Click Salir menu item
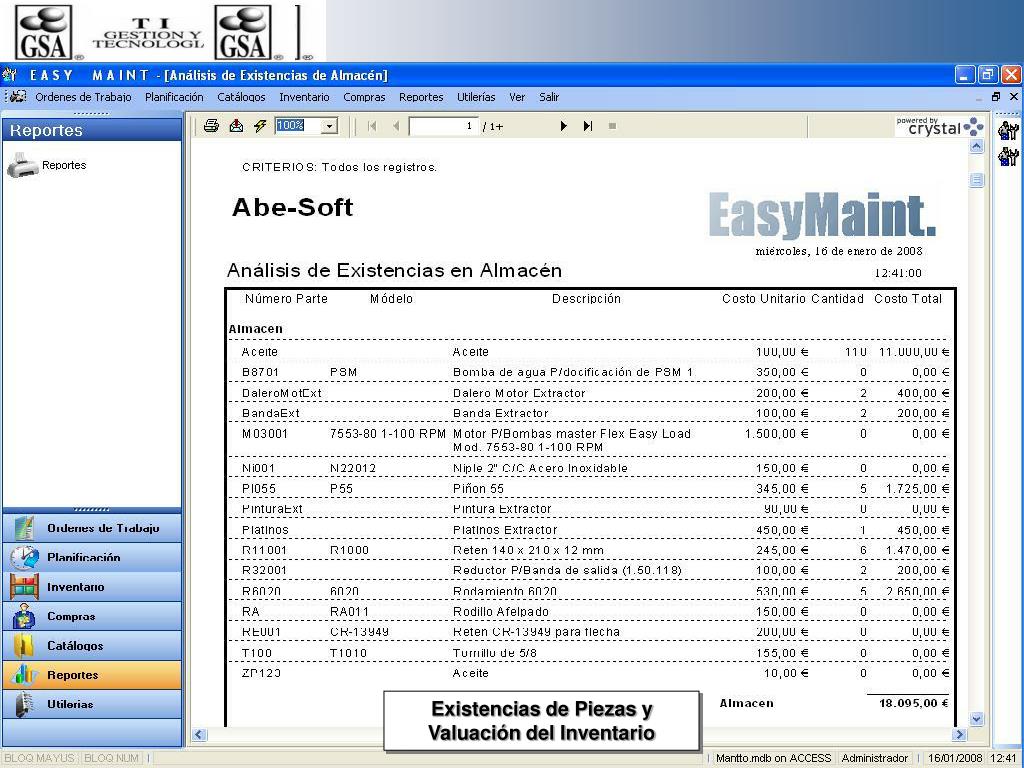Image resolution: width=1024 pixels, height=768 pixels. point(549,97)
